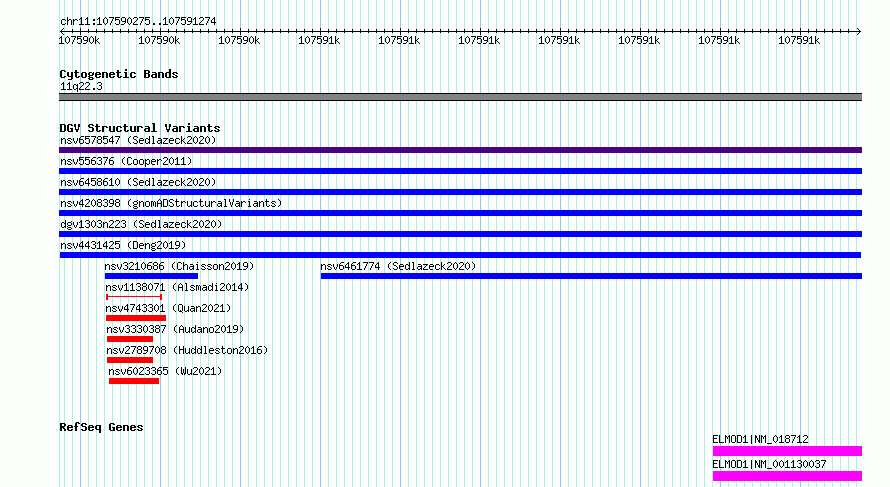Click magenta bar under ELMOD1|NM_018712
890x487 pixels.
(787, 451)
